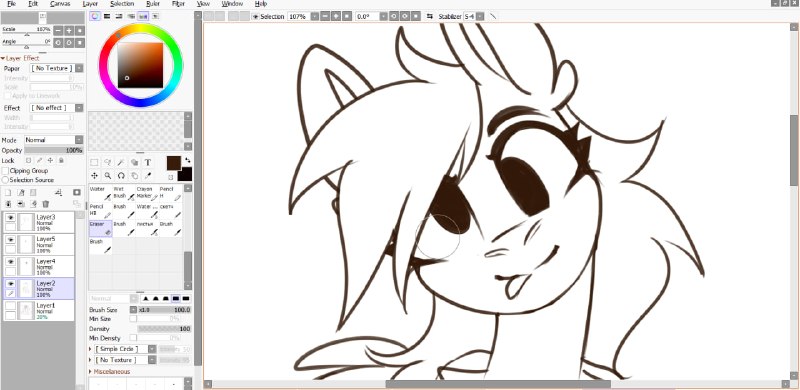
Task: Delete layer with the trash icon
Action: click(x=46, y=204)
